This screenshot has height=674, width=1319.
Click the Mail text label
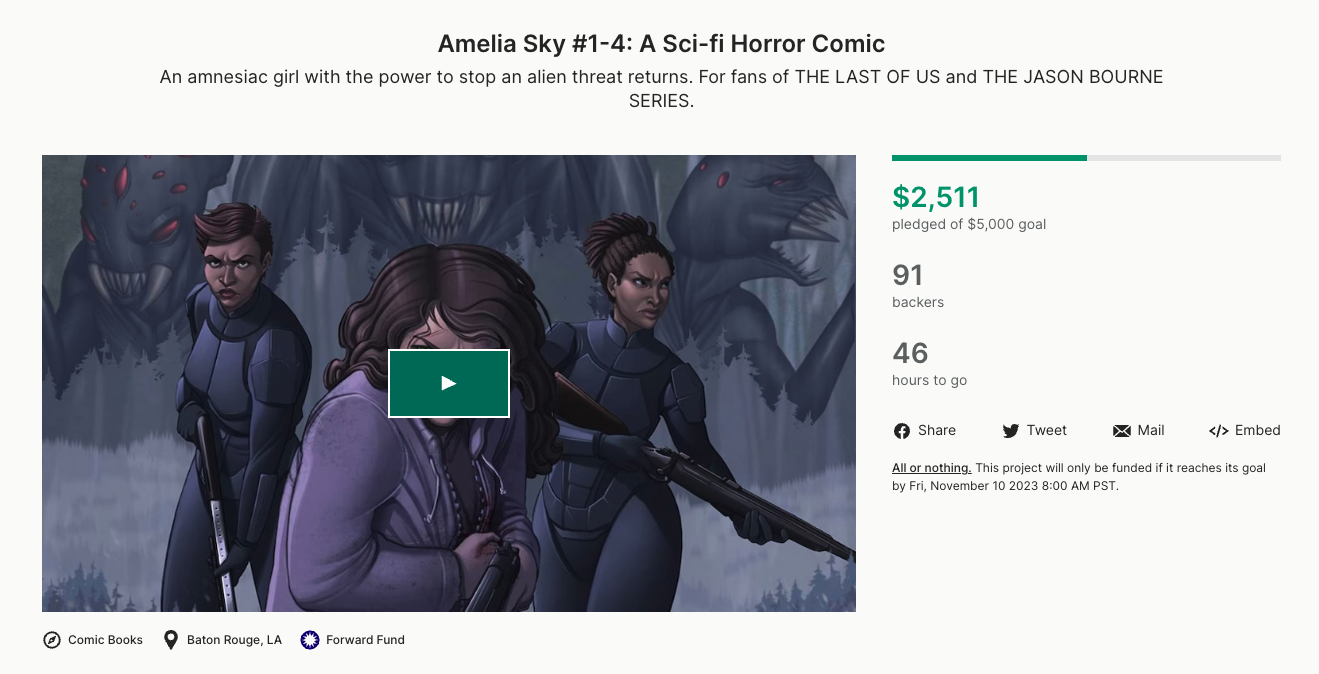(1151, 430)
